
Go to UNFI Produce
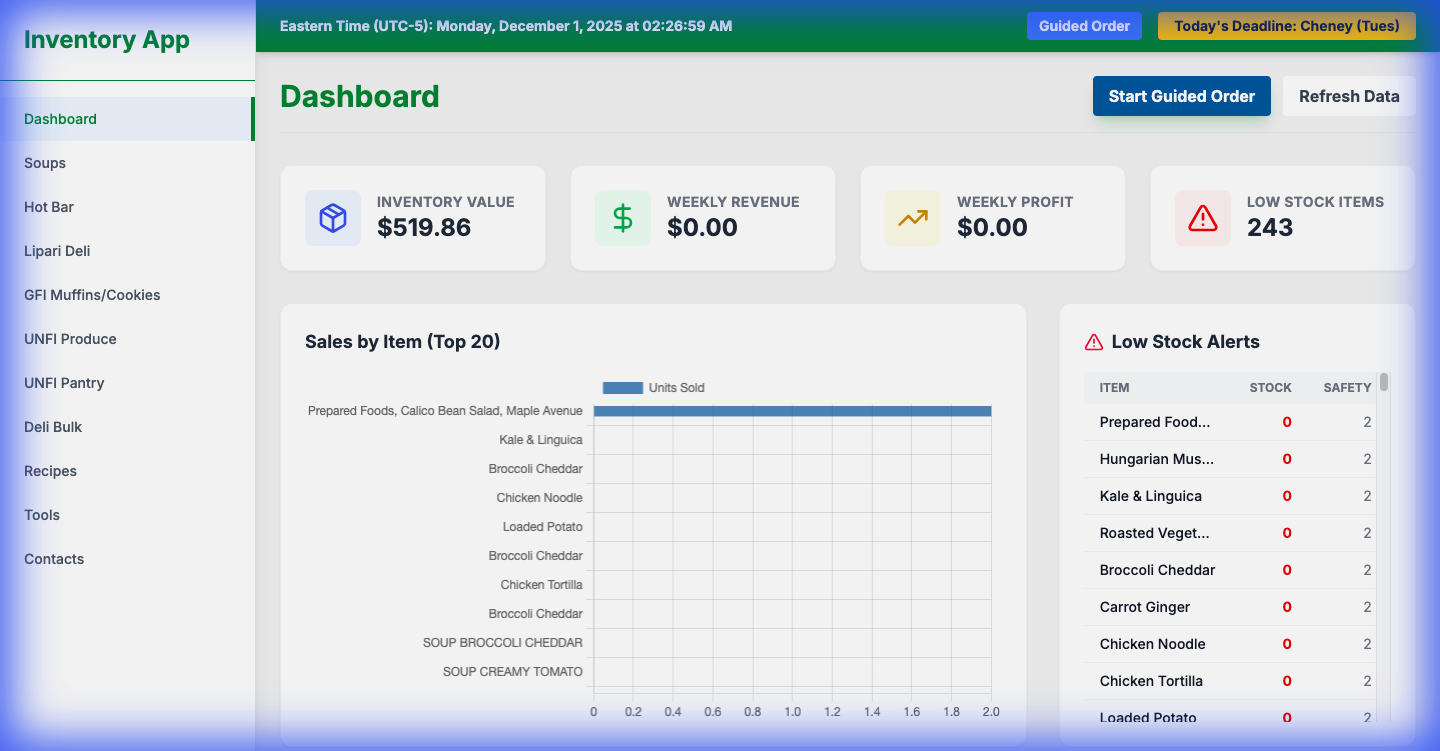coord(70,338)
